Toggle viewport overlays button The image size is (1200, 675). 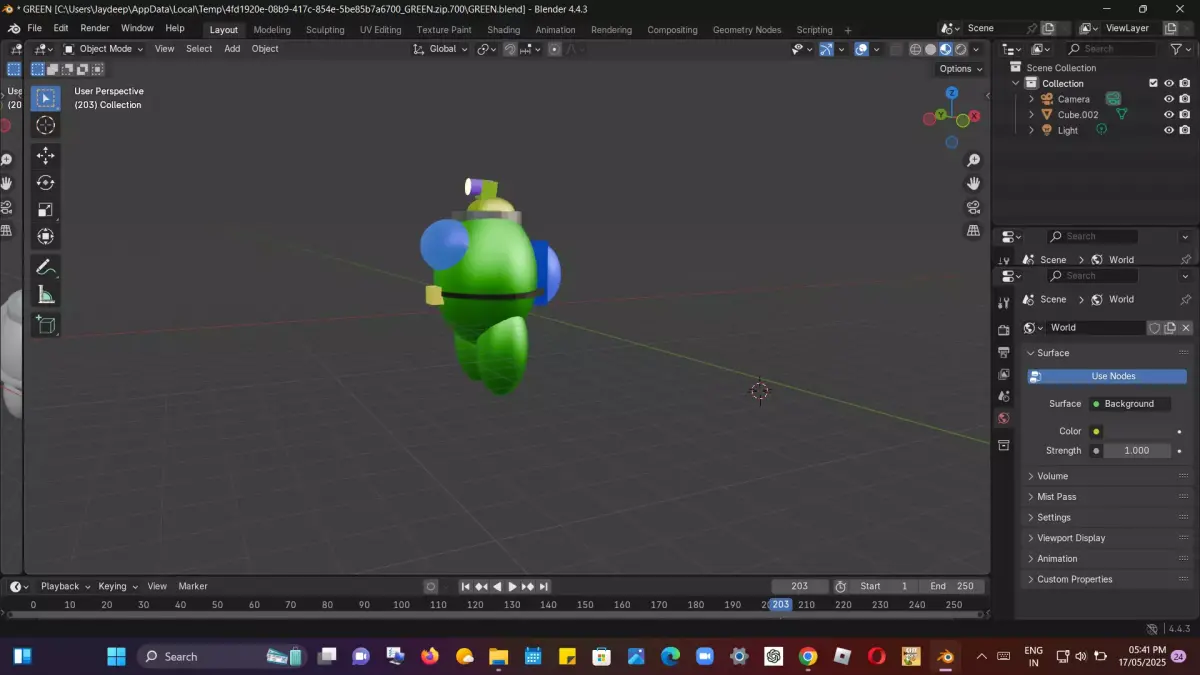(861, 49)
